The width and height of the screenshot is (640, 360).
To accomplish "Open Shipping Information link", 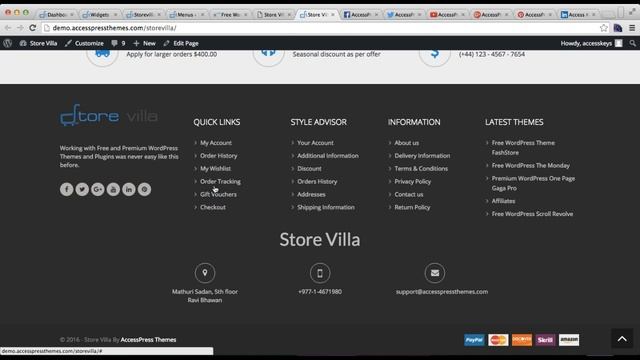I will pos(326,207).
